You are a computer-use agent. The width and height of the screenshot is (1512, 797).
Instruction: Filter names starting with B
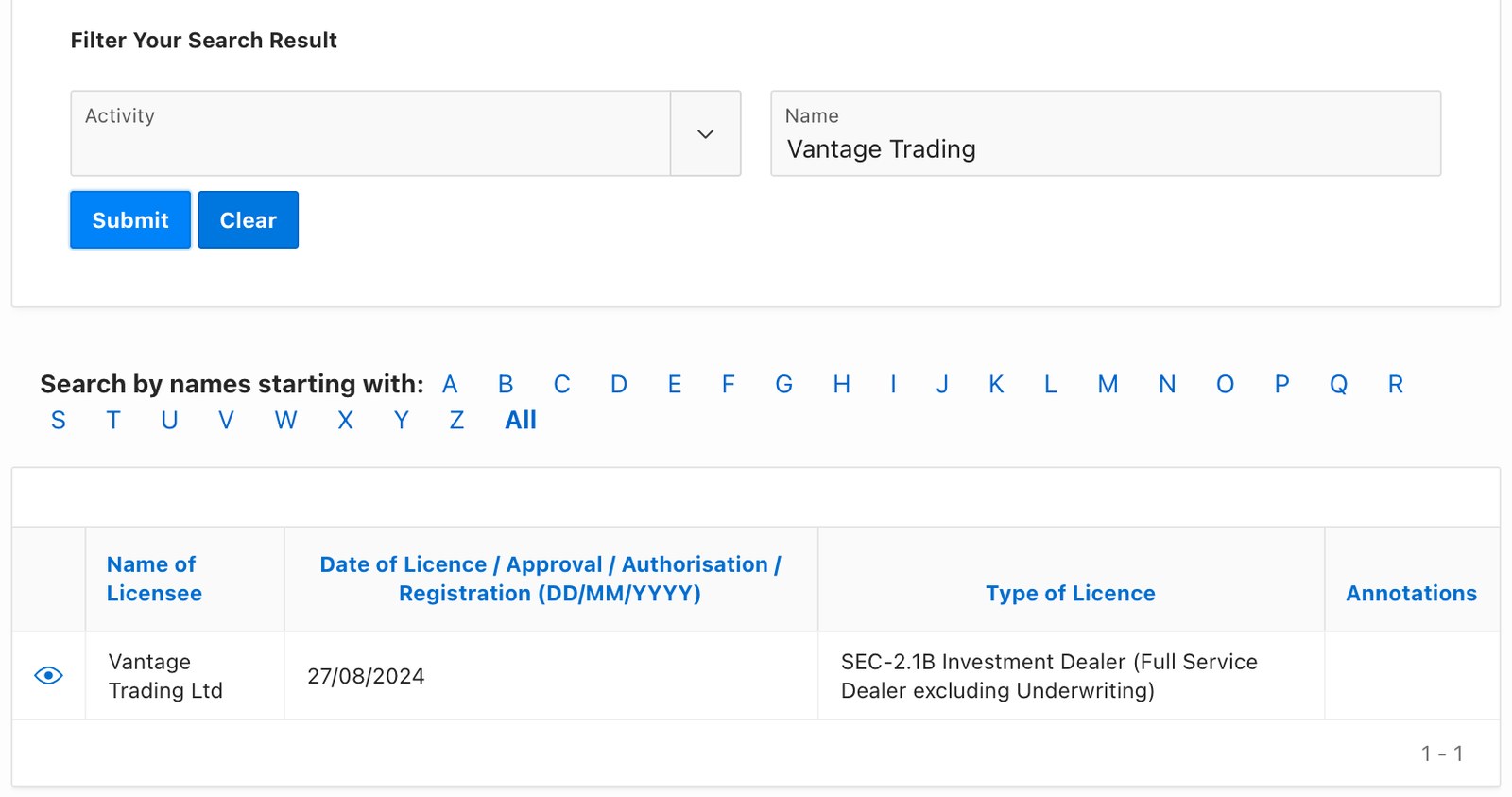point(506,384)
